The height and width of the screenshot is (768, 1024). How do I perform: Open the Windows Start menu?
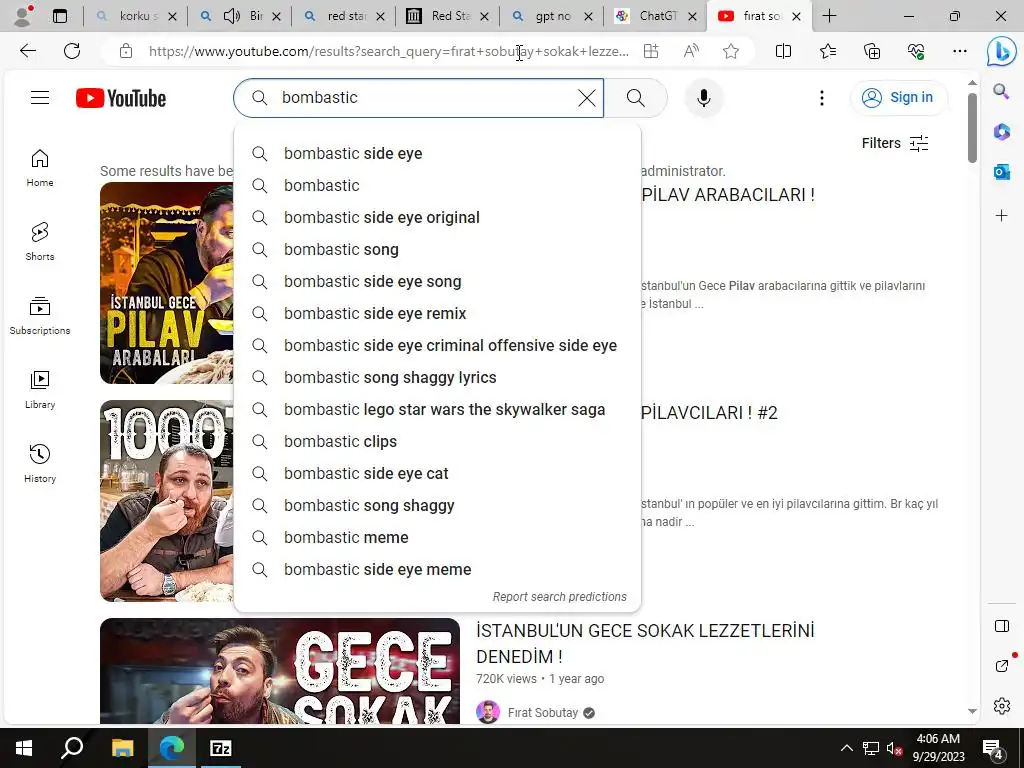24,748
